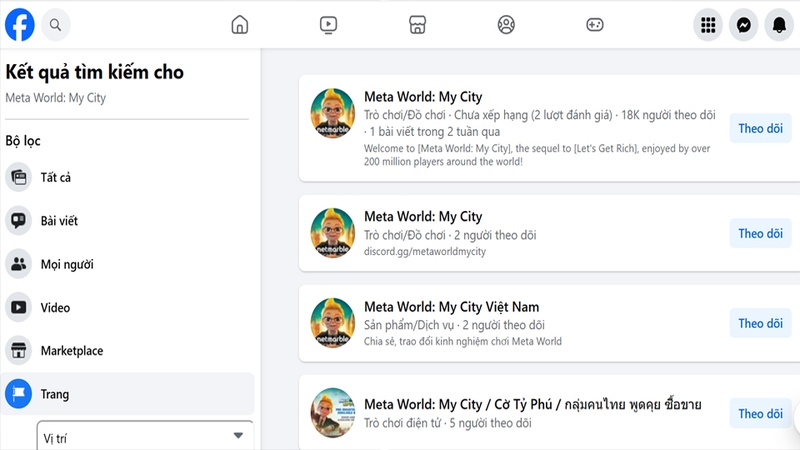The image size is (800, 450).
Task: Open the Groups icon in top bar
Action: click(x=506, y=24)
